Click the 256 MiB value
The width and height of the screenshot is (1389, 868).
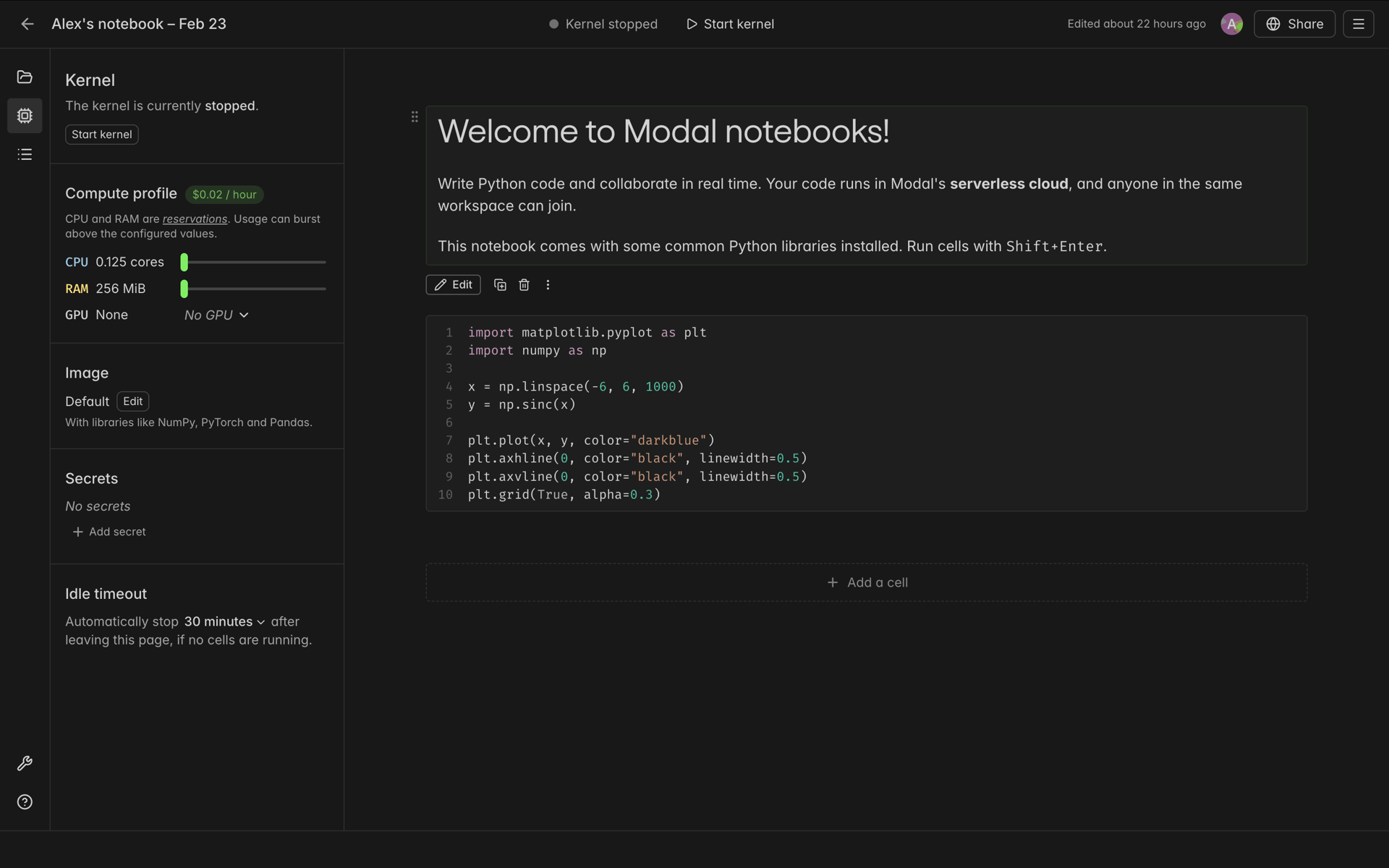120,289
